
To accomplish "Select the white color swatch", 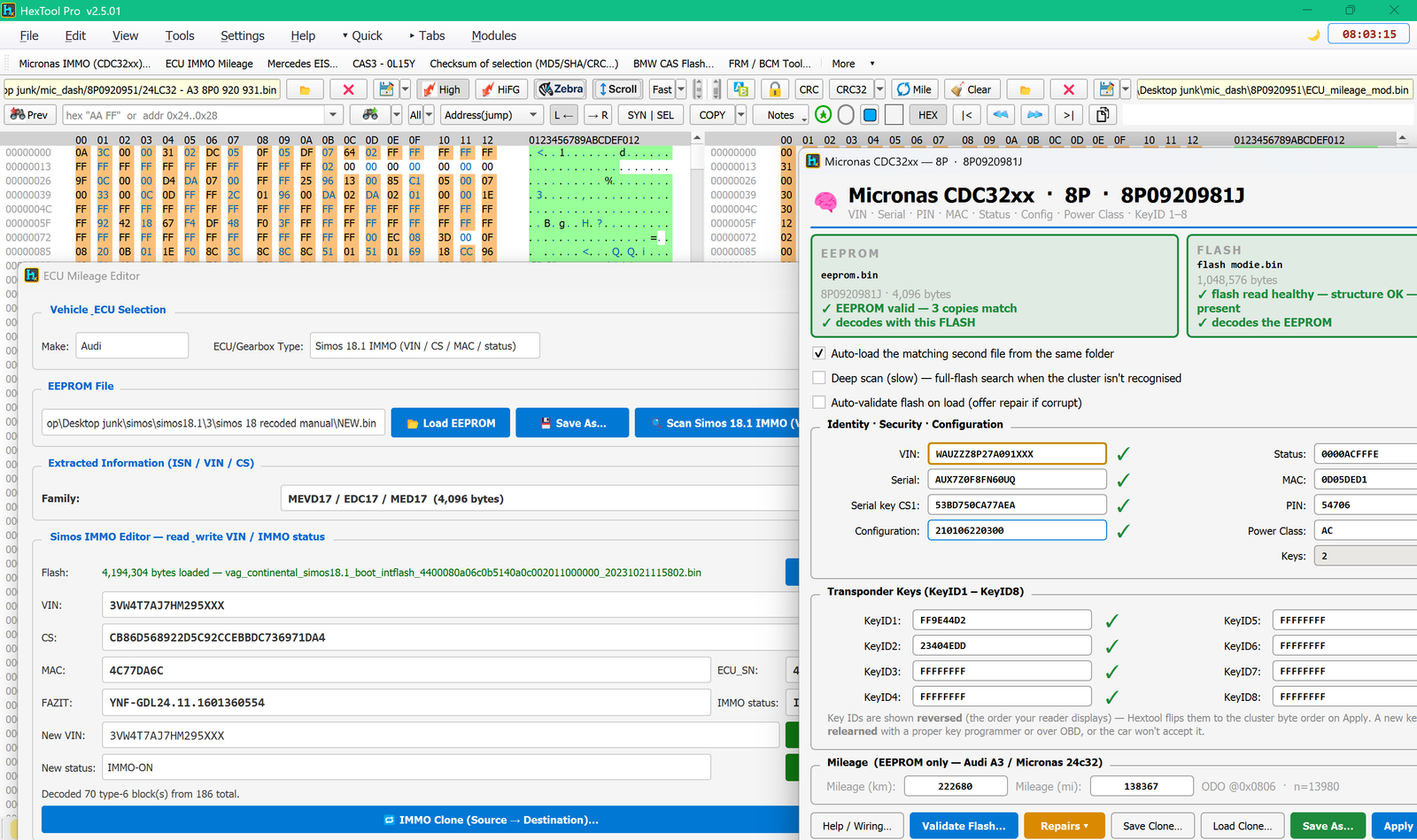I will tap(894, 115).
